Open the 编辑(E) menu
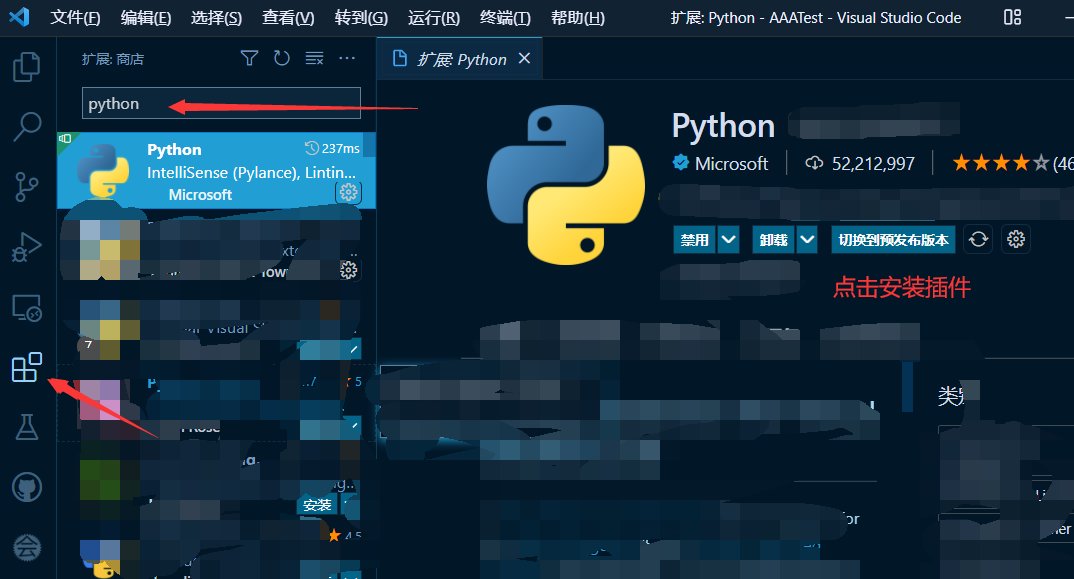 click(x=146, y=18)
